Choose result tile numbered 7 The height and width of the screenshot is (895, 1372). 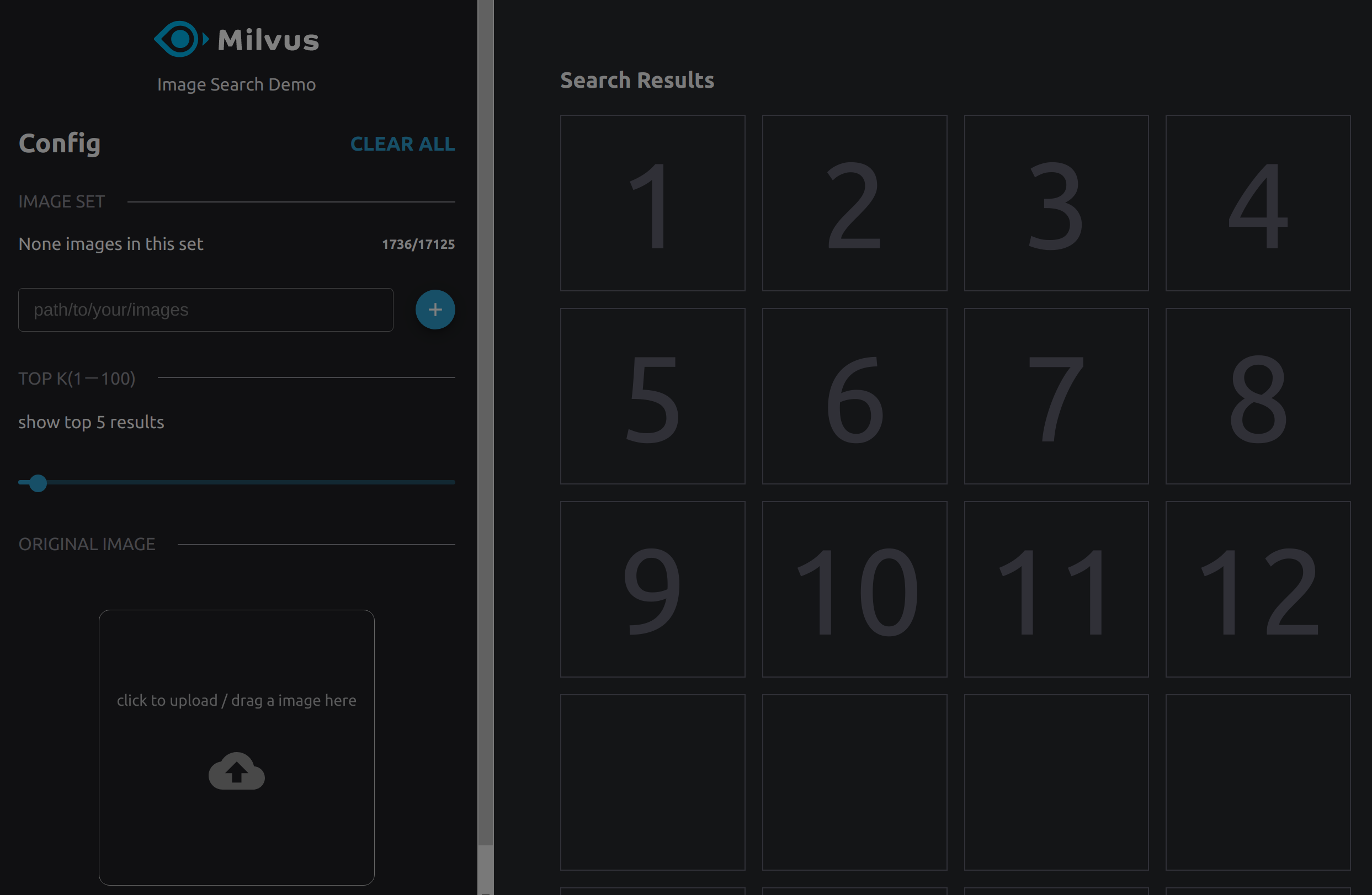[1056, 397]
